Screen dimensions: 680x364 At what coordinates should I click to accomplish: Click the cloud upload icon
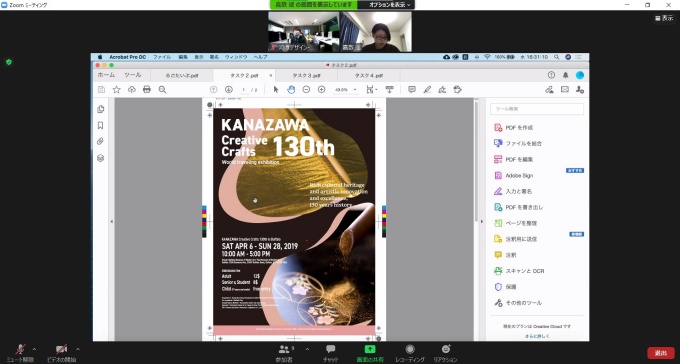pyautogui.click(x=131, y=89)
